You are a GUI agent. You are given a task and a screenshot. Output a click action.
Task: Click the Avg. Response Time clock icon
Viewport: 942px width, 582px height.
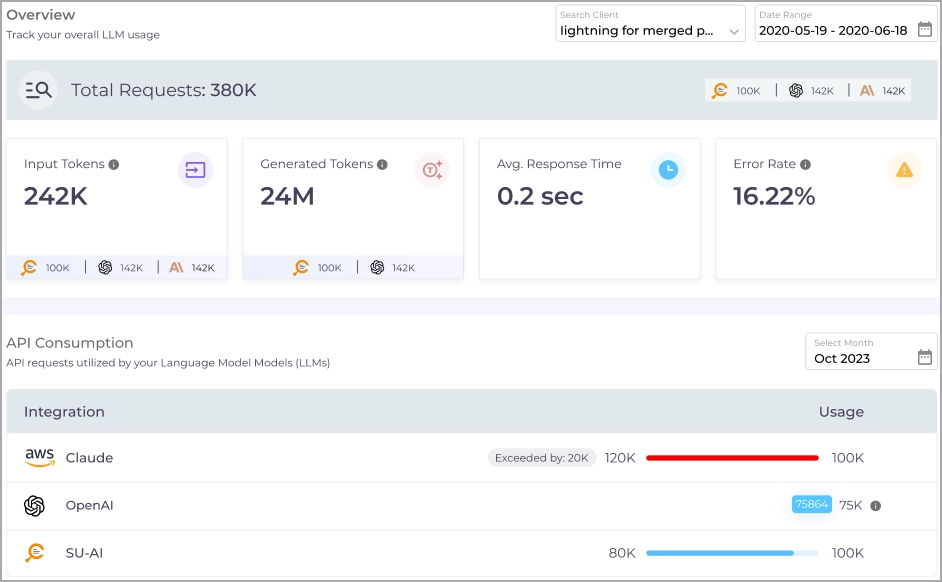tap(668, 170)
